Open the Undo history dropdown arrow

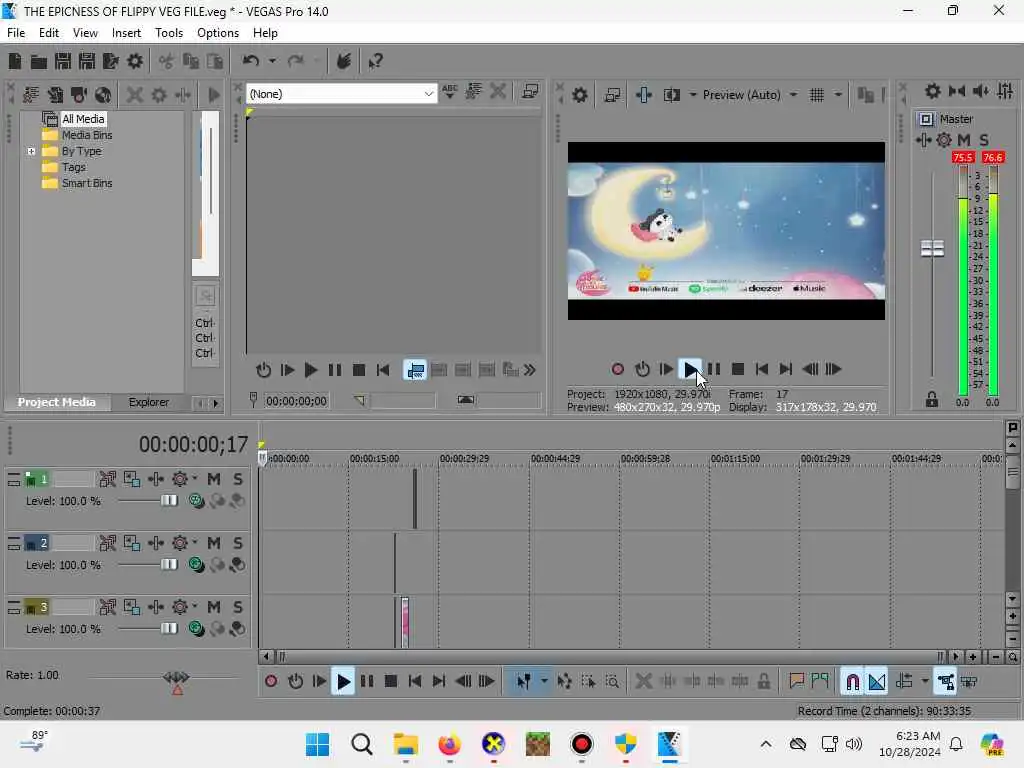pyautogui.click(x=272, y=61)
